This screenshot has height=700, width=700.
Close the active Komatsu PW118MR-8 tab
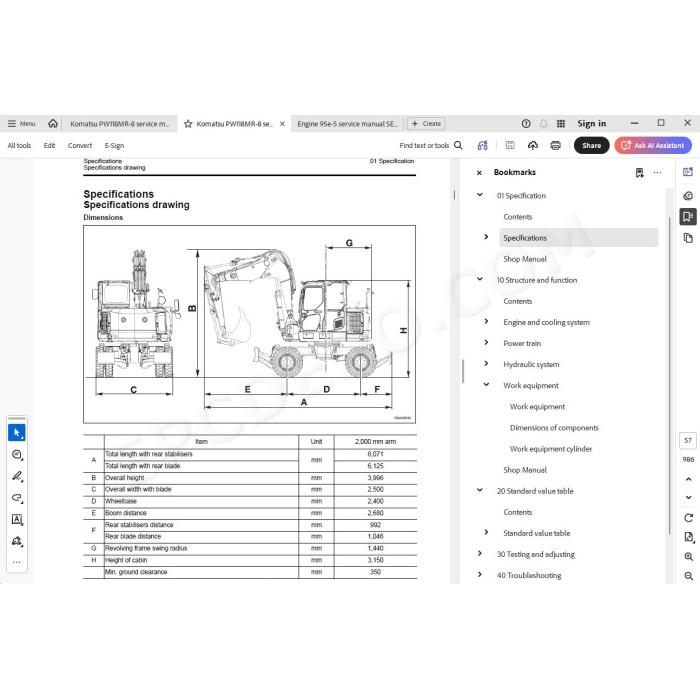coord(282,124)
